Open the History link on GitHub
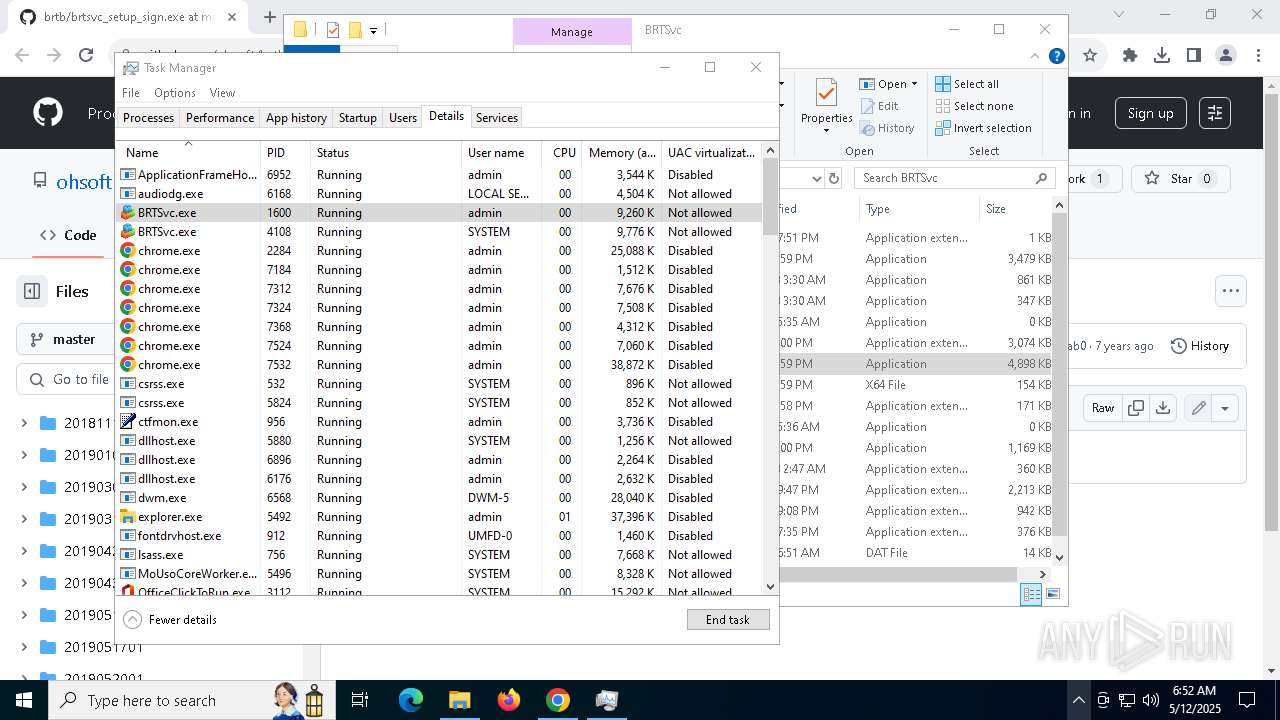Image resolution: width=1280 pixels, height=720 pixels. (x=1199, y=345)
